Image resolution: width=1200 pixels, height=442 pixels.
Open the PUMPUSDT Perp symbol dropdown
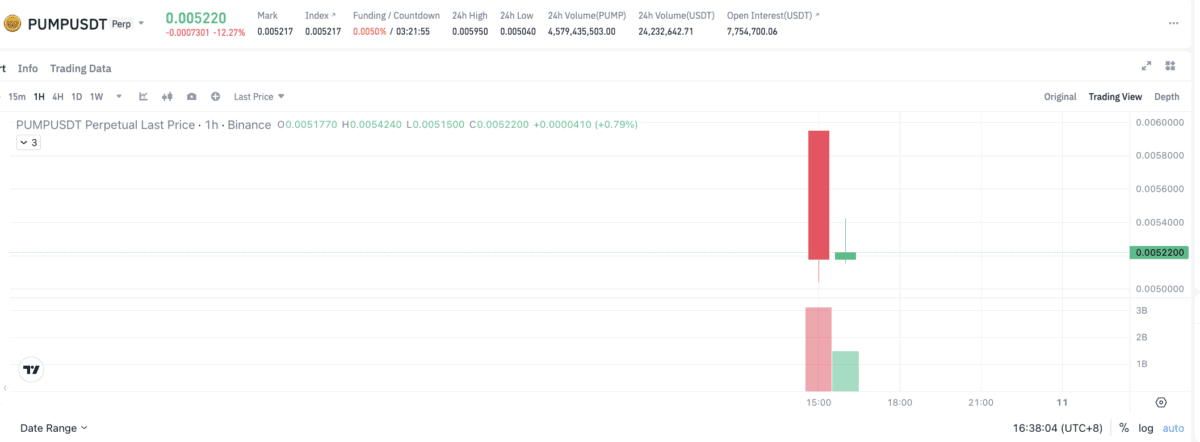(x=141, y=22)
